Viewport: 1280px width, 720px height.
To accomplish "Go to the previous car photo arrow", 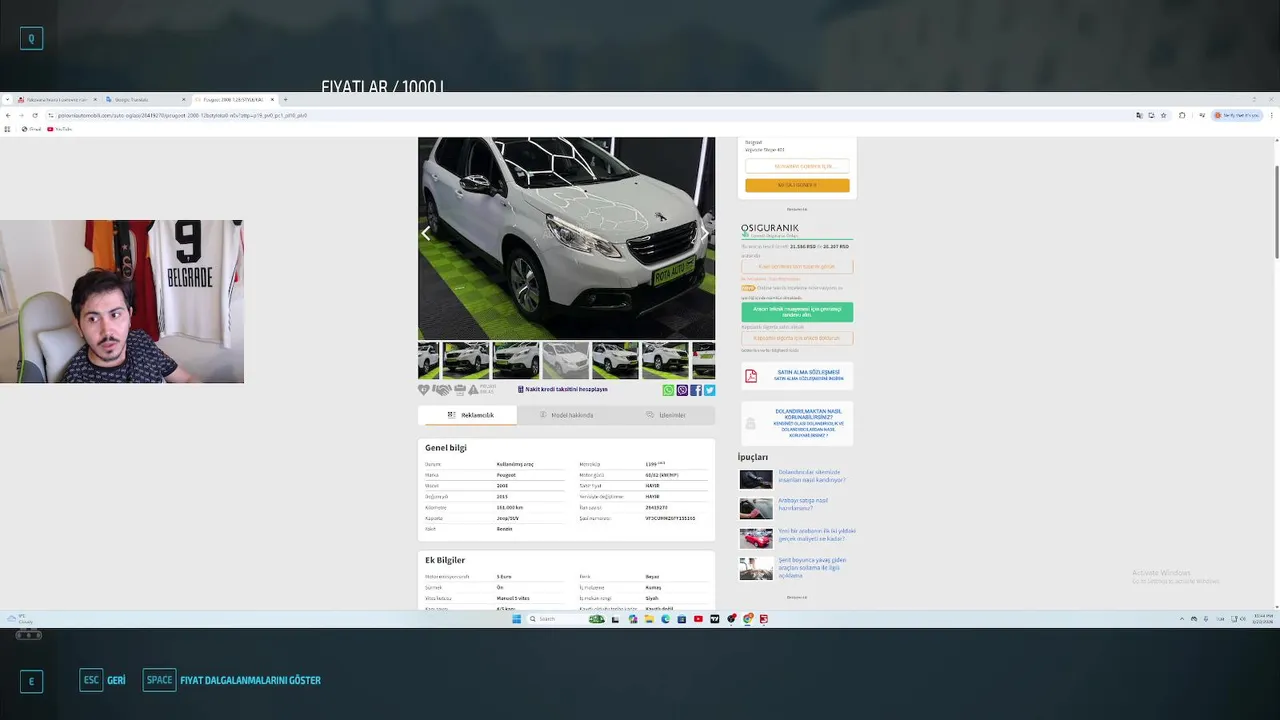I will [426, 233].
